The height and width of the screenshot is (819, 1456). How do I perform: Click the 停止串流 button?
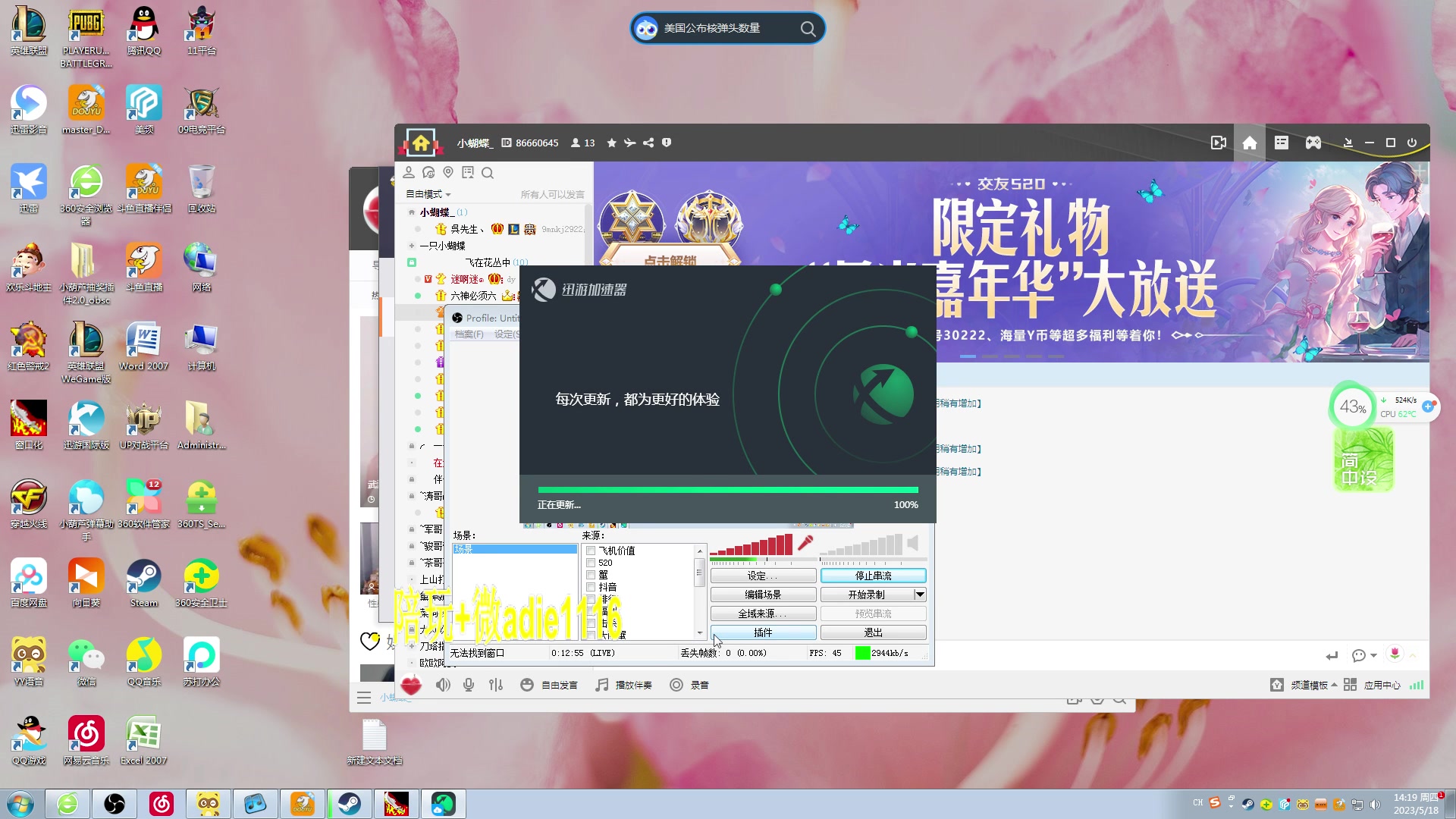coord(873,576)
